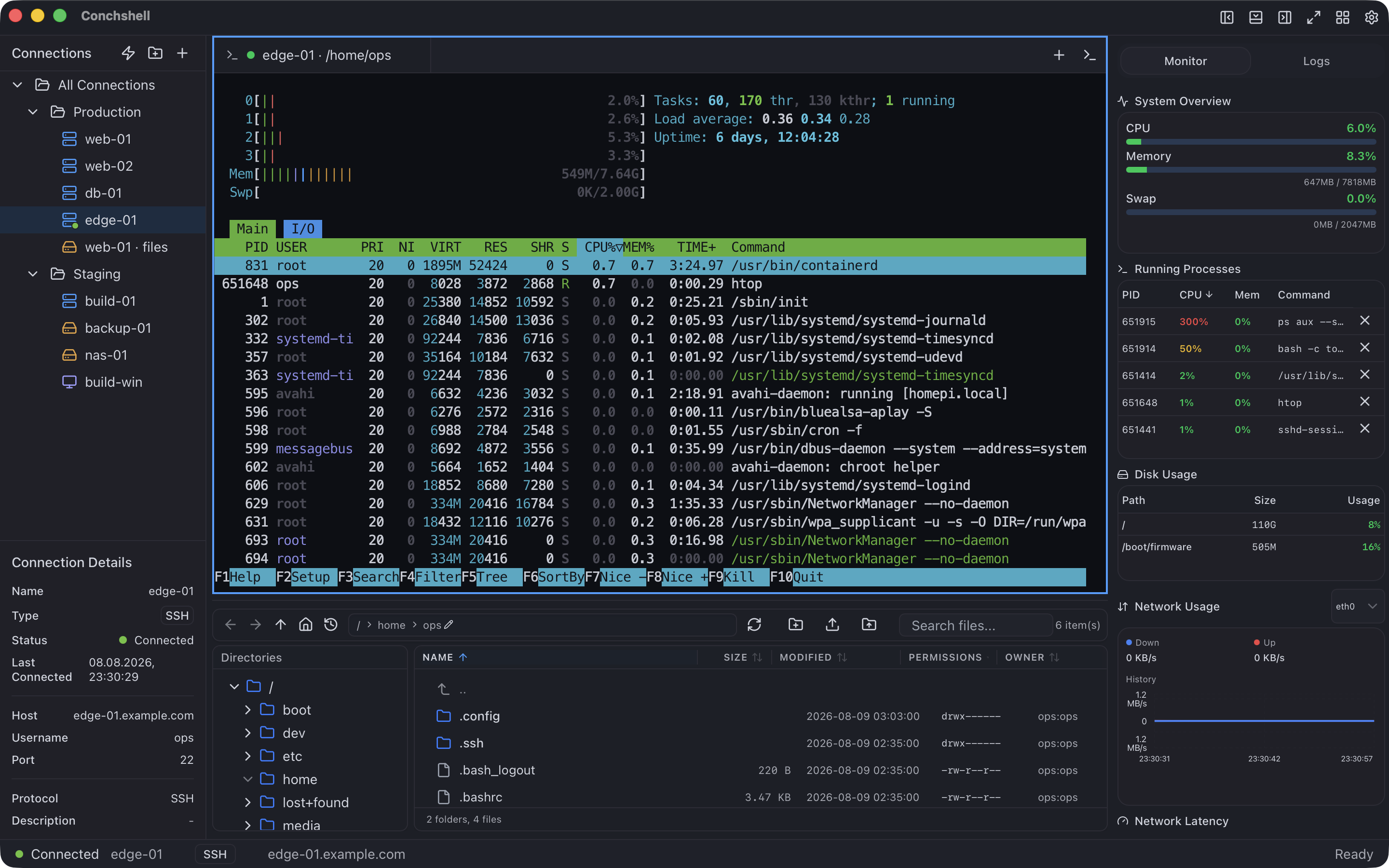Viewport: 1389px width, 868px height.
Task: Expand the lost+found directory
Action: (x=248, y=802)
